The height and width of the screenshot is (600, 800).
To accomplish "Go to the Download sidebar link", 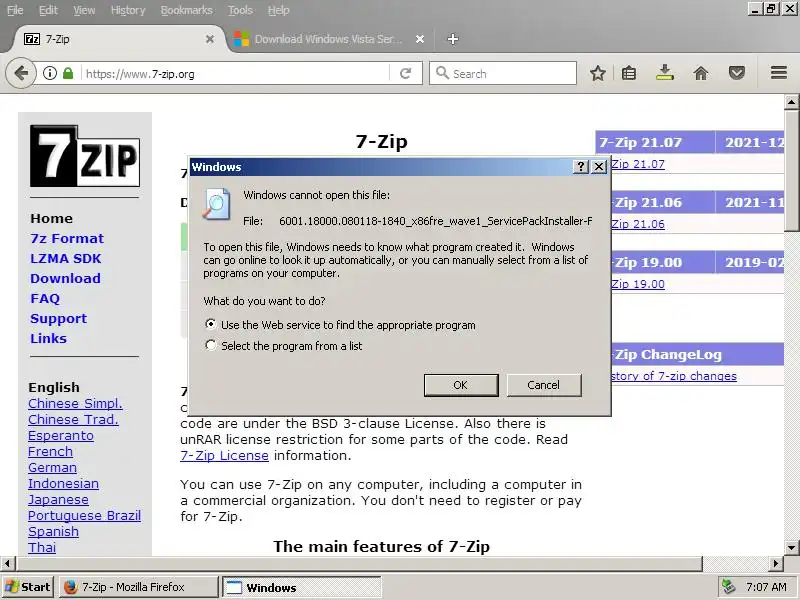I will (x=65, y=279).
